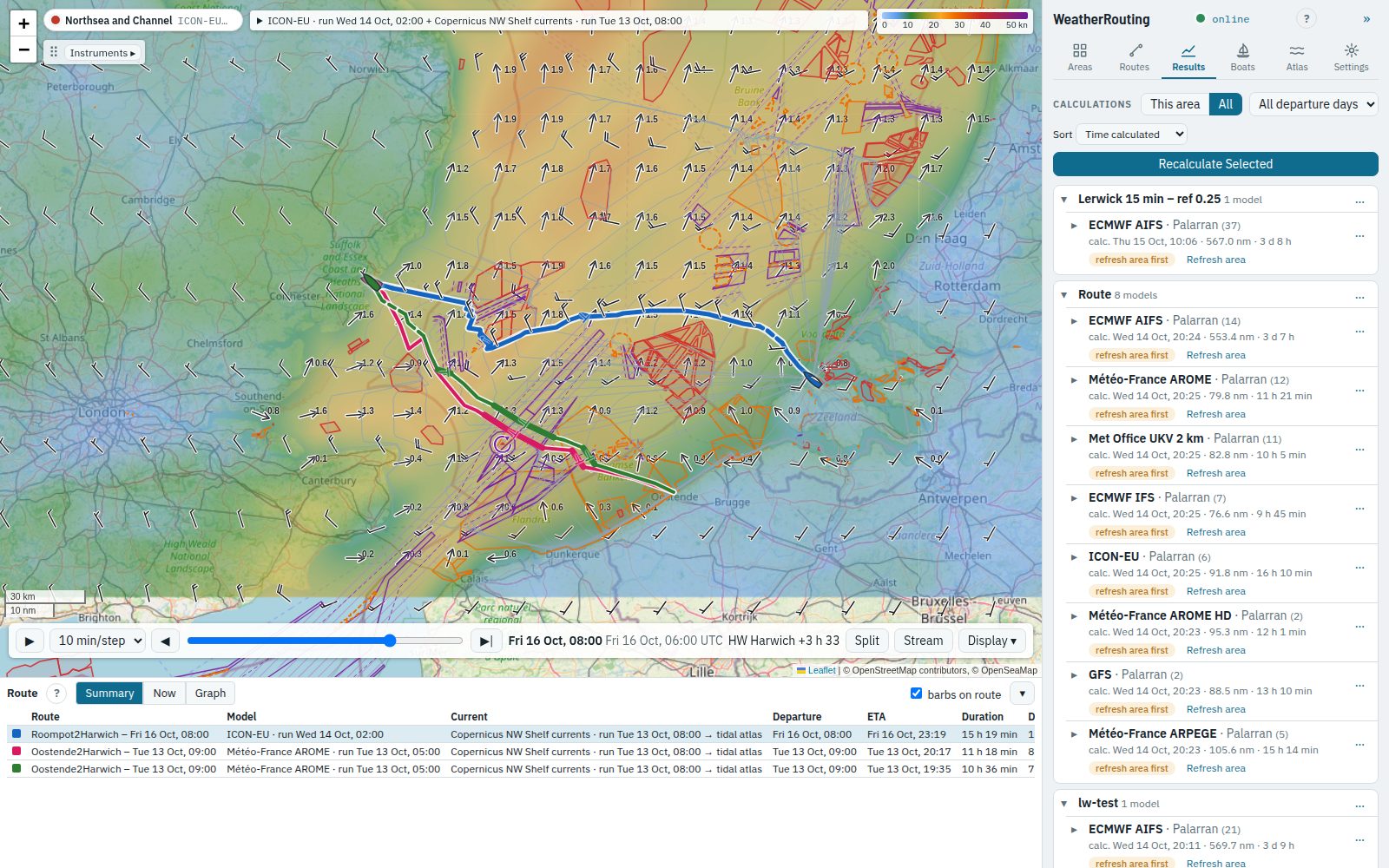Select the Roompot2Harwich route row
Viewport: 1389px width, 868px height.
coord(521,734)
